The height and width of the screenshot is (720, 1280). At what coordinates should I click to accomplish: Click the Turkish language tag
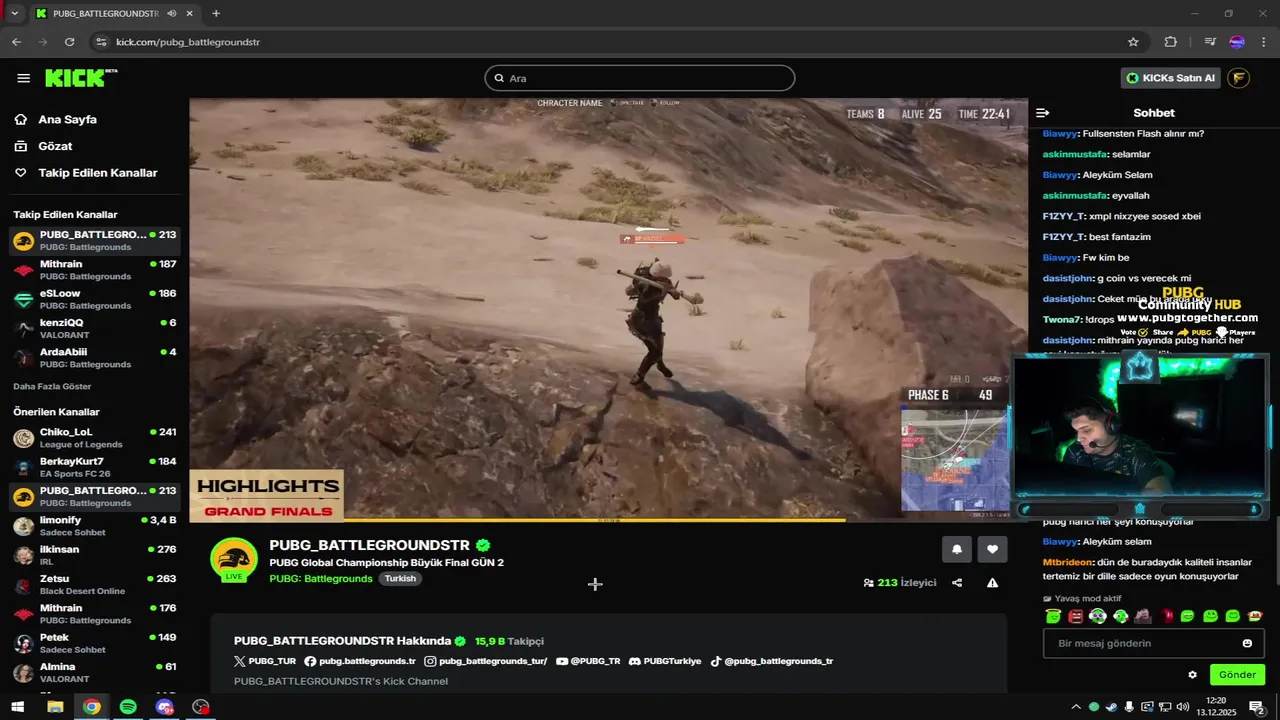pos(400,579)
